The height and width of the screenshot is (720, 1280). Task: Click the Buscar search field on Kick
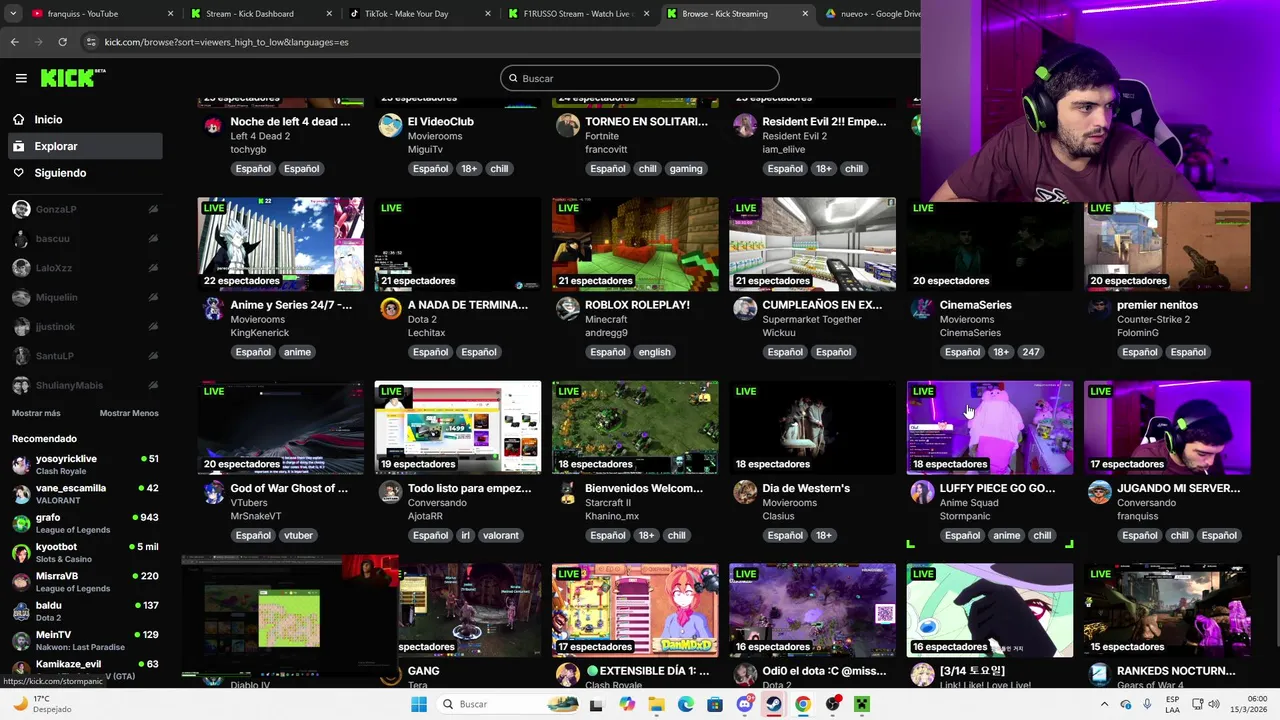pos(640,78)
